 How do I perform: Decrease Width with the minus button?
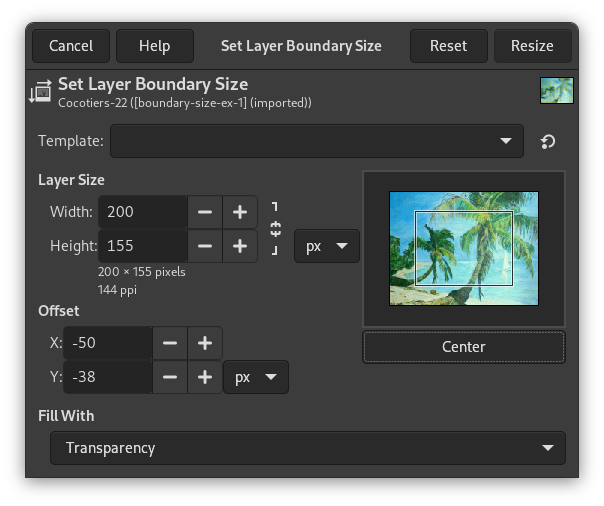point(204,212)
